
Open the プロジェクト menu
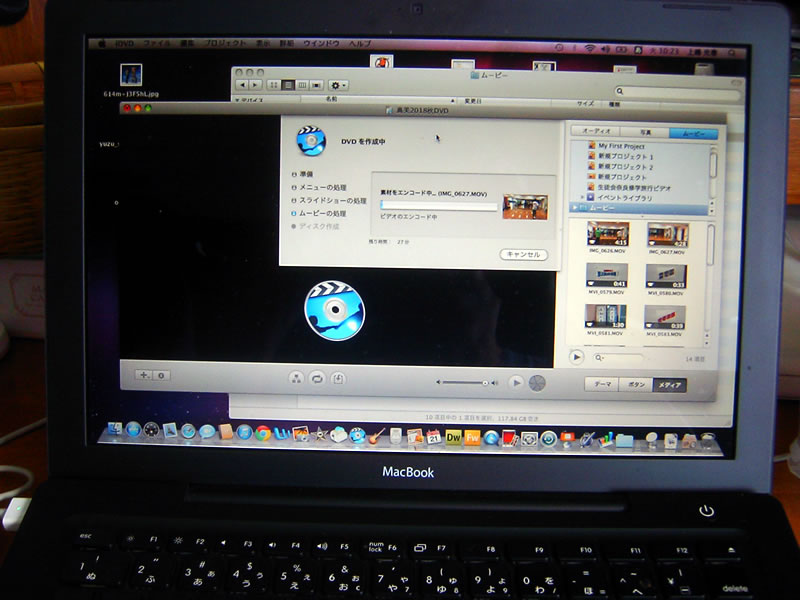pyautogui.click(x=225, y=43)
